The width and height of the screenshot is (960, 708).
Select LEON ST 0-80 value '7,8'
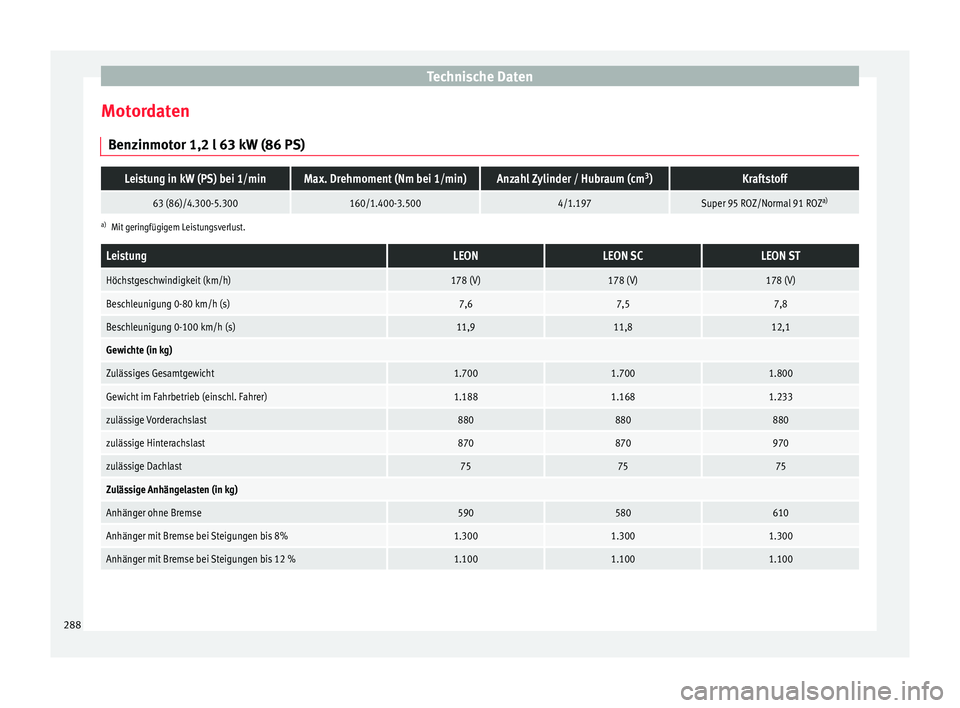(x=780, y=304)
